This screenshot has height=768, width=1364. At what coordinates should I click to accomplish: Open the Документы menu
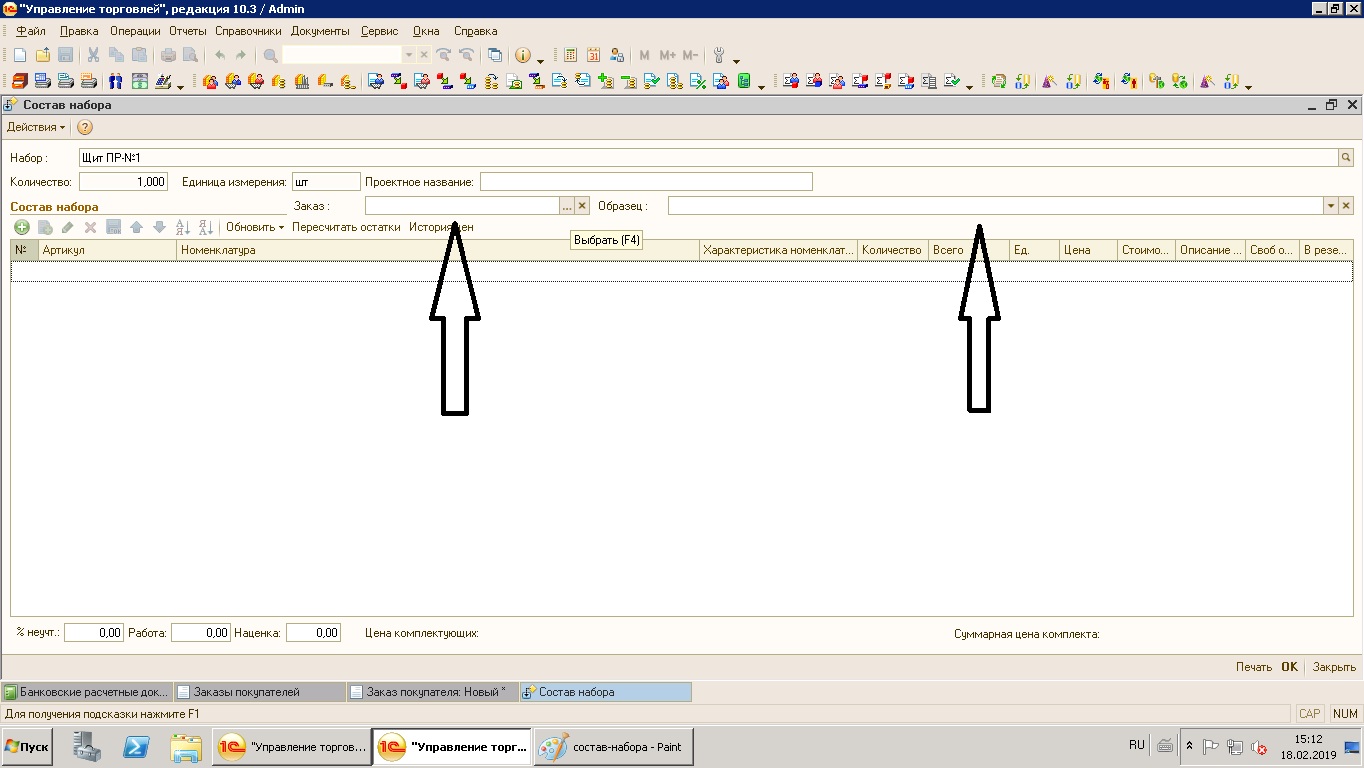320,31
